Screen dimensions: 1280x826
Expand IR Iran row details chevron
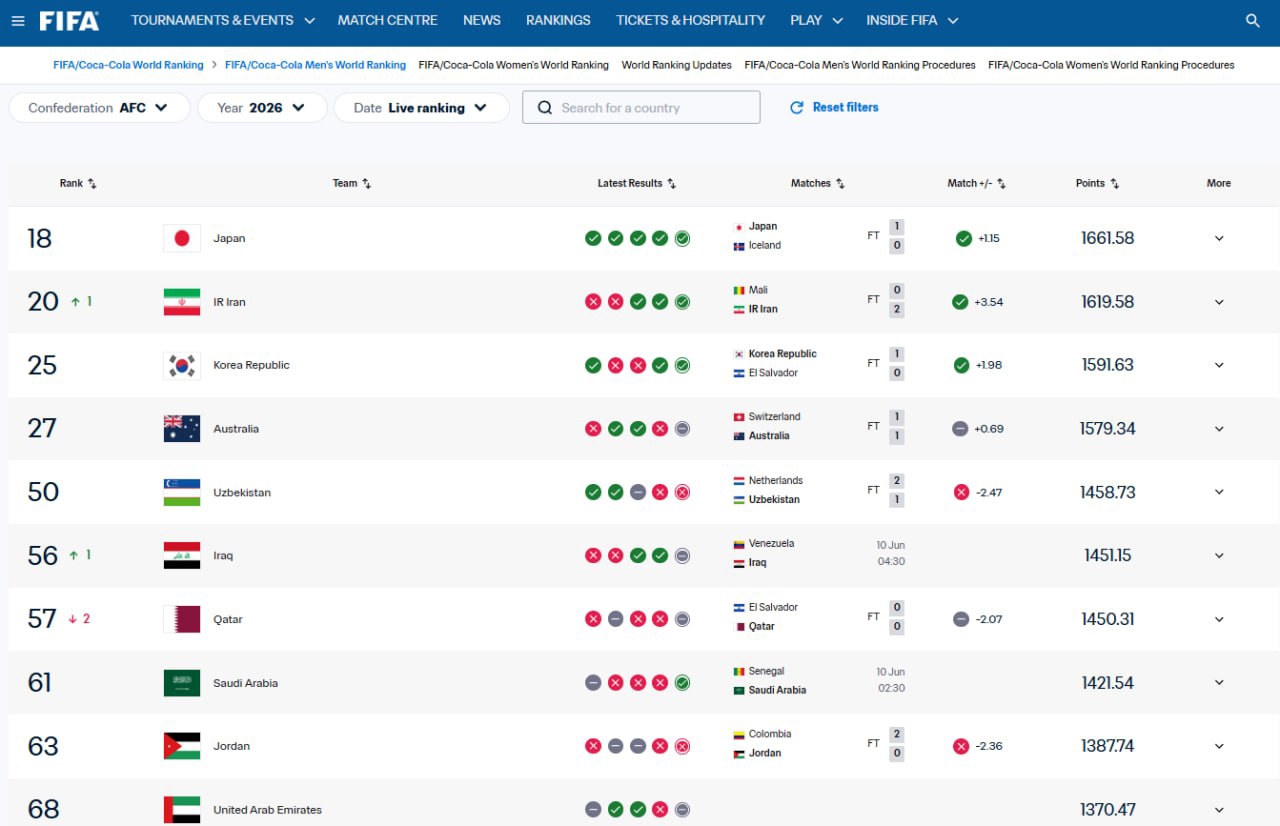click(1219, 302)
